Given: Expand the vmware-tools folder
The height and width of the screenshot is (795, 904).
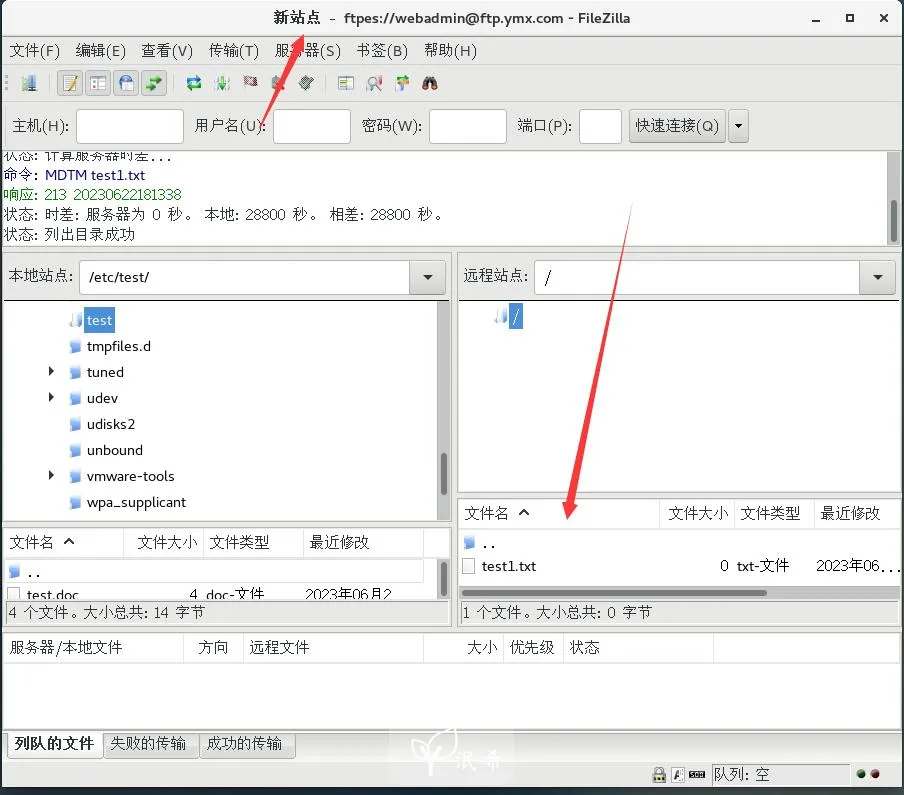Looking at the screenshot, I should click(x=51, y=475).
